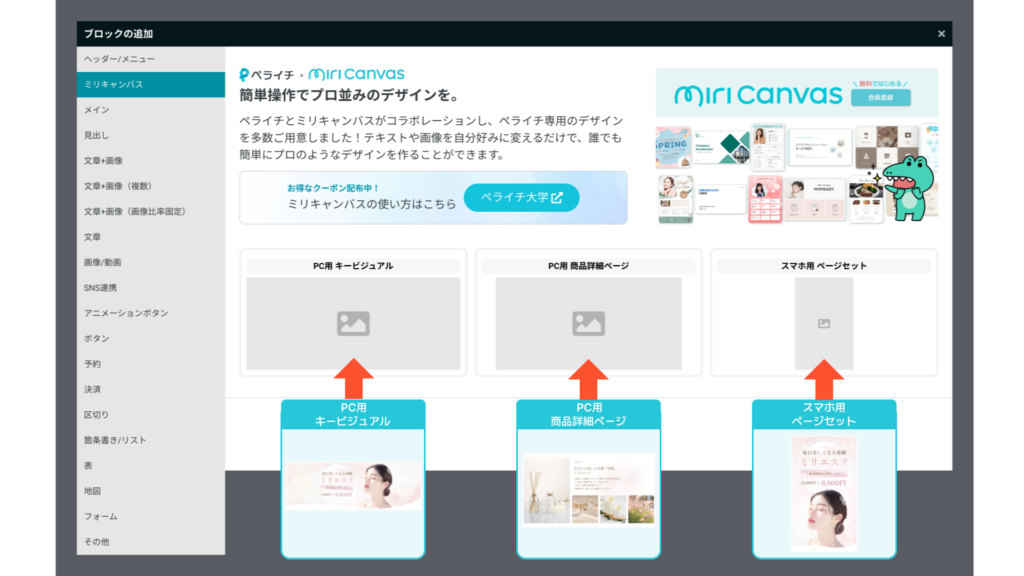The width and height of the screenshot is (1024, 576).
Task: Click the SPRING template thumbnail in banner
Action: click(x=673, y=147)
